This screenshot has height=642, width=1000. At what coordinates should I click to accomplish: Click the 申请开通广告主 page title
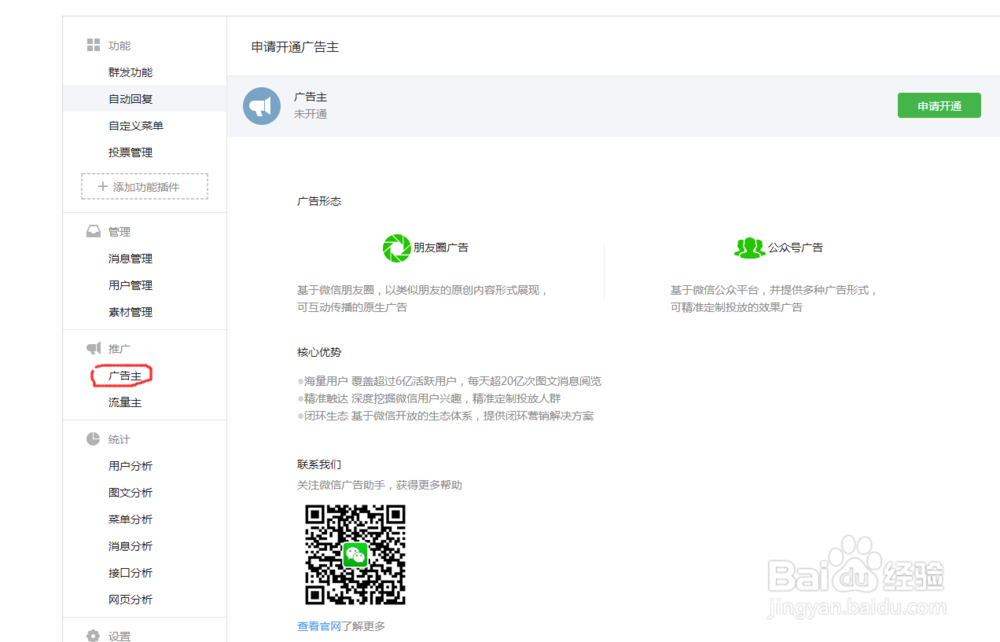click(x=295, y=47)
